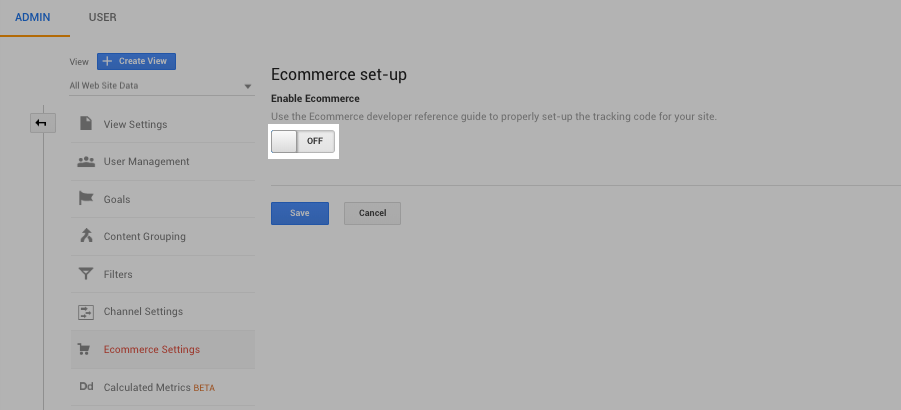Viewport: 901px width, 410px height.
Task: Toggle the Enable Ecommerce switch on
Action: [303, 141]
